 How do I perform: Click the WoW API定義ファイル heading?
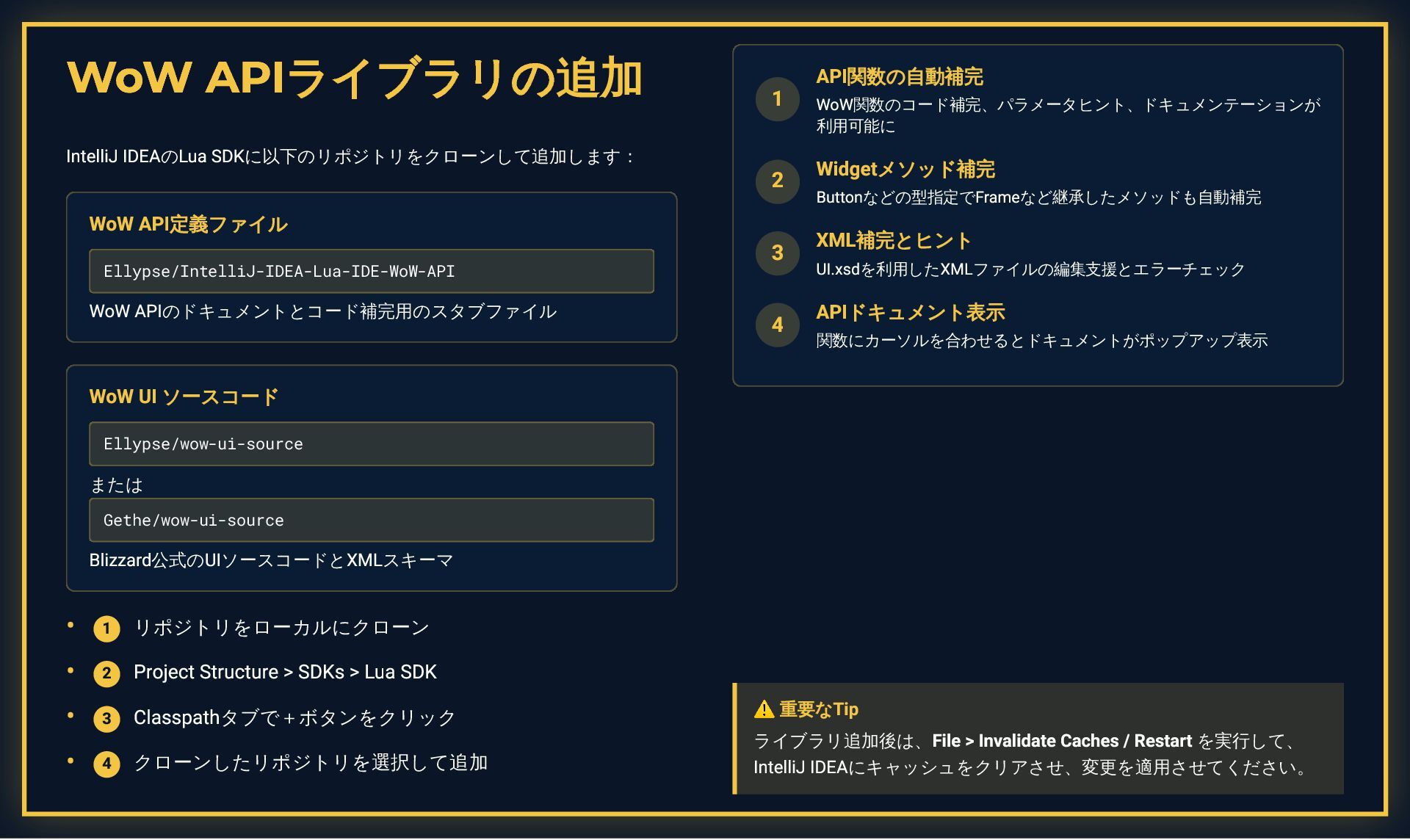tap(189, 224)
